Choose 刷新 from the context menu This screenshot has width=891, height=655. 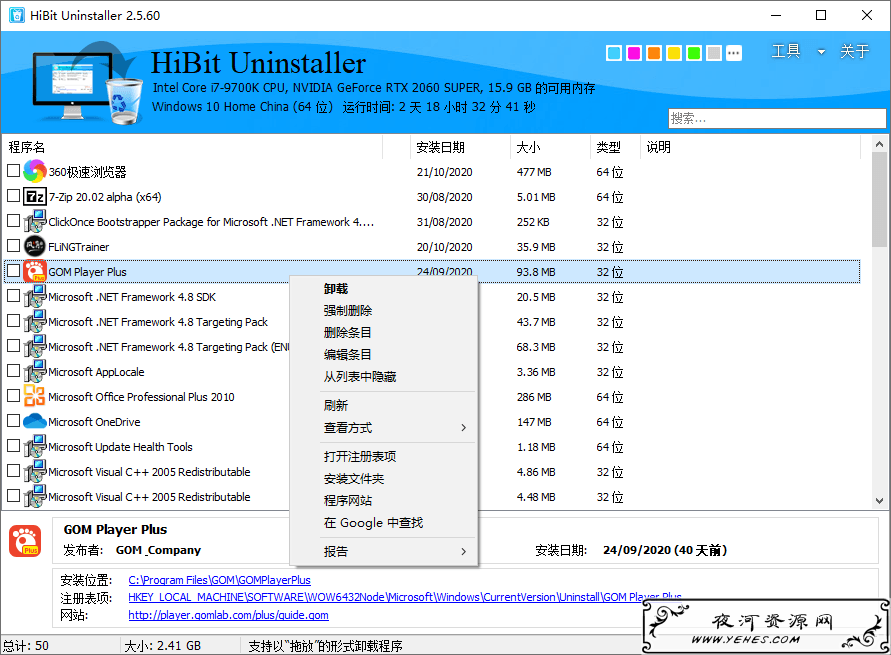(384, 405)
